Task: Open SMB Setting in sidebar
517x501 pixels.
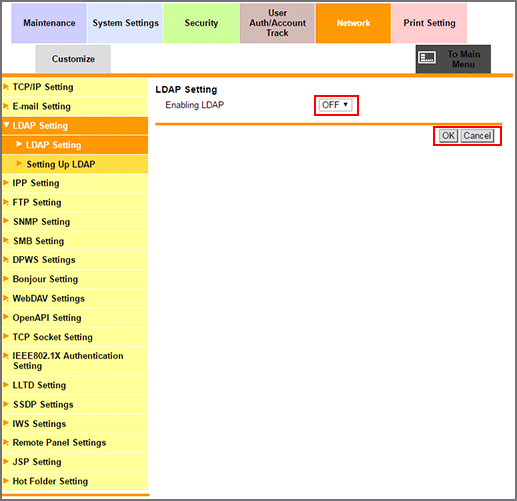Action: tap(75, 241)
